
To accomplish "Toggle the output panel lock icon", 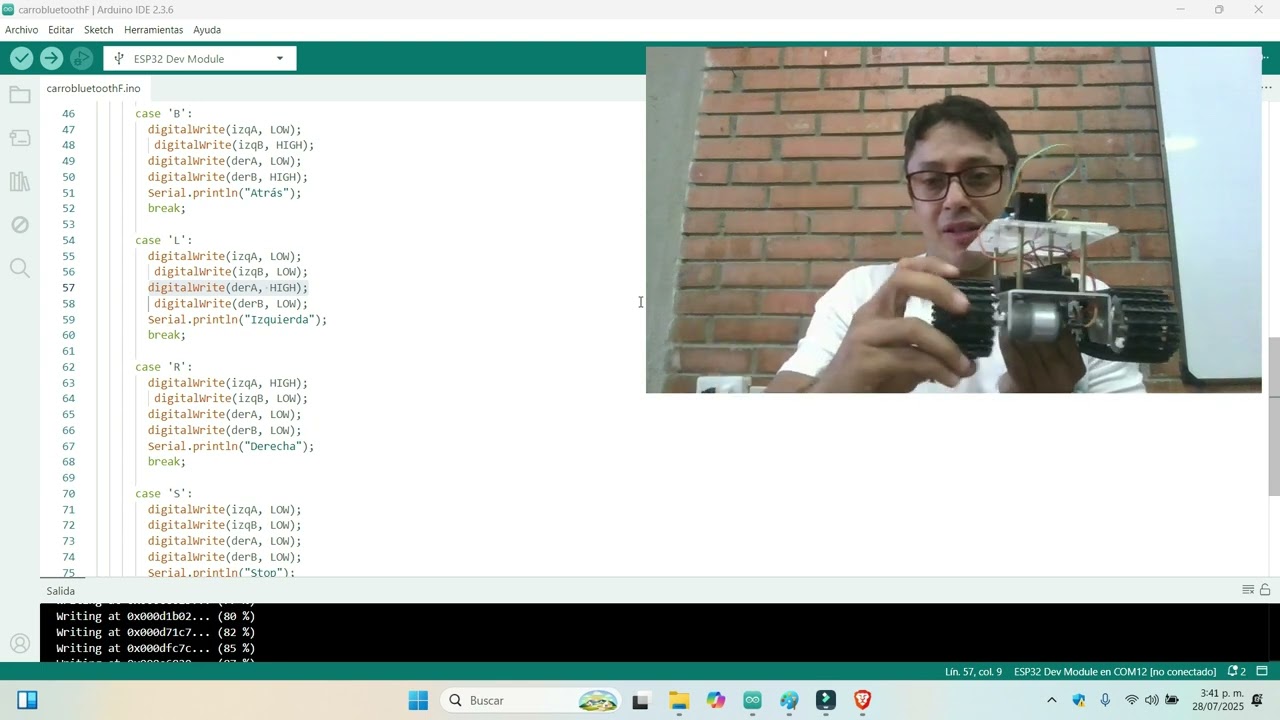I will [x=1265, y=590].
